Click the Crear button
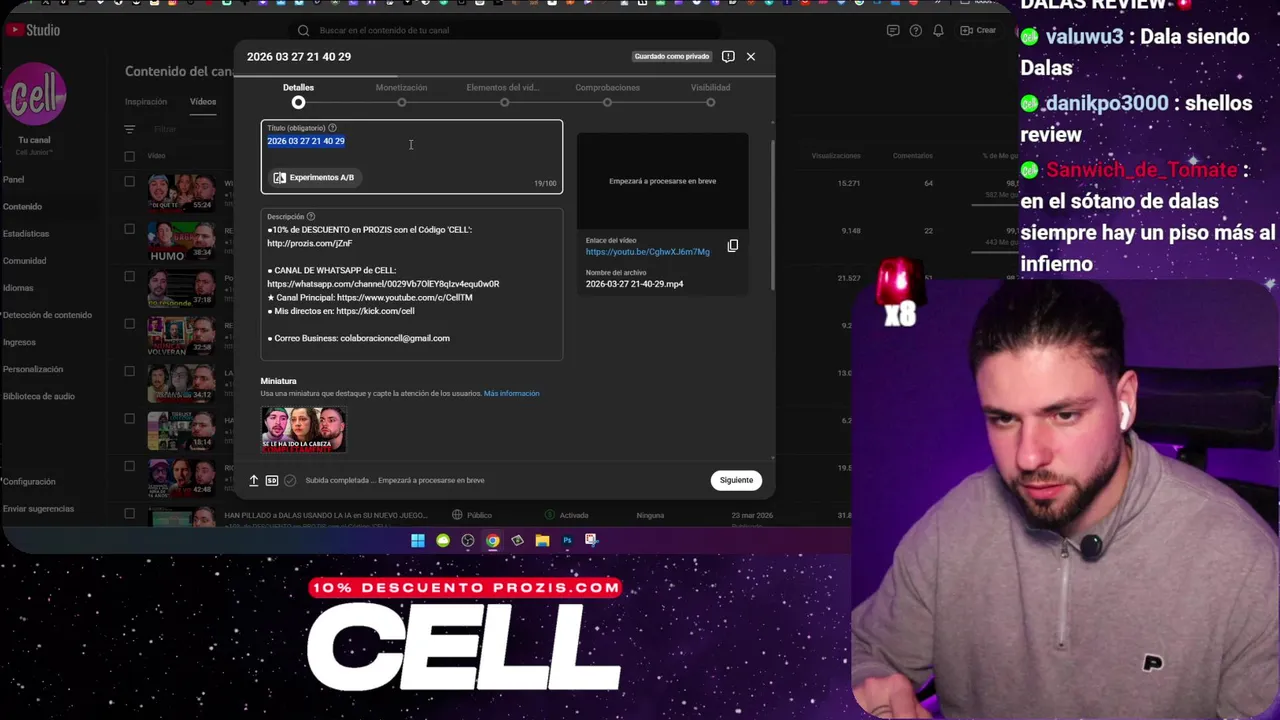Viewport: 1280px width, 720px height. point(978,30)
